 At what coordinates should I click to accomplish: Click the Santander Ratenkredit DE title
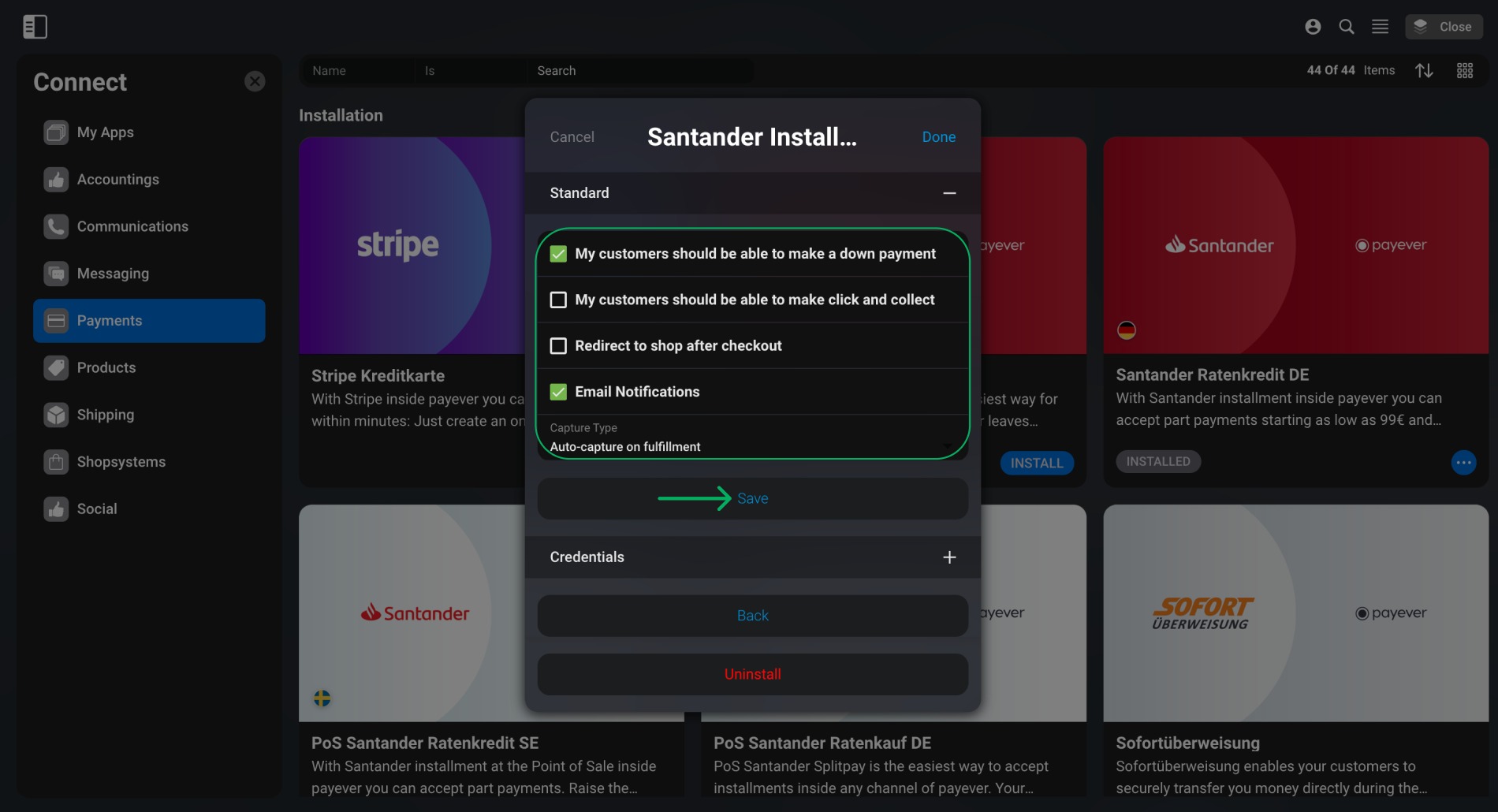click(x=1213, y=375)
